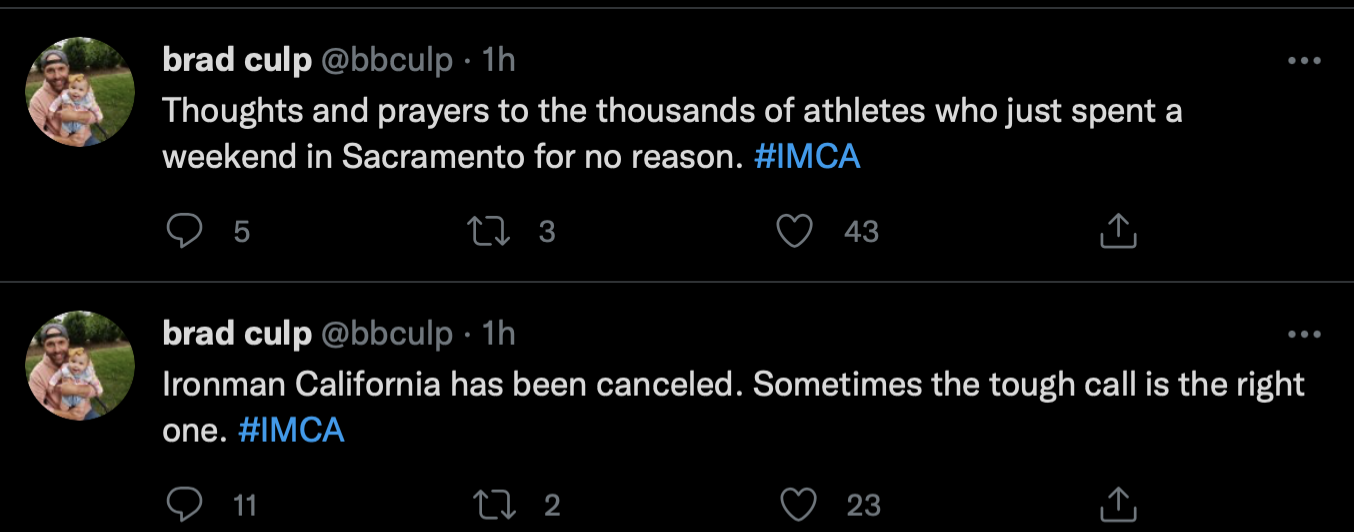Like the tweet about Sacramento athletes
This screenshot has width=1354, height=532.
coord(796,232)
